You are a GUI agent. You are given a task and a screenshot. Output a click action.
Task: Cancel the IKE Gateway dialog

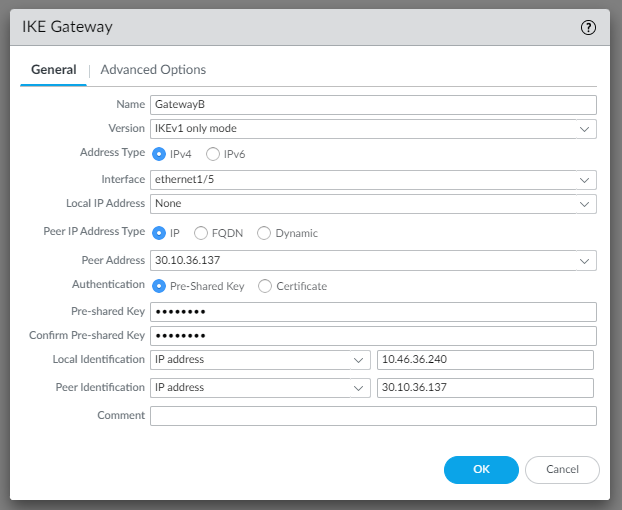[563, 469]
